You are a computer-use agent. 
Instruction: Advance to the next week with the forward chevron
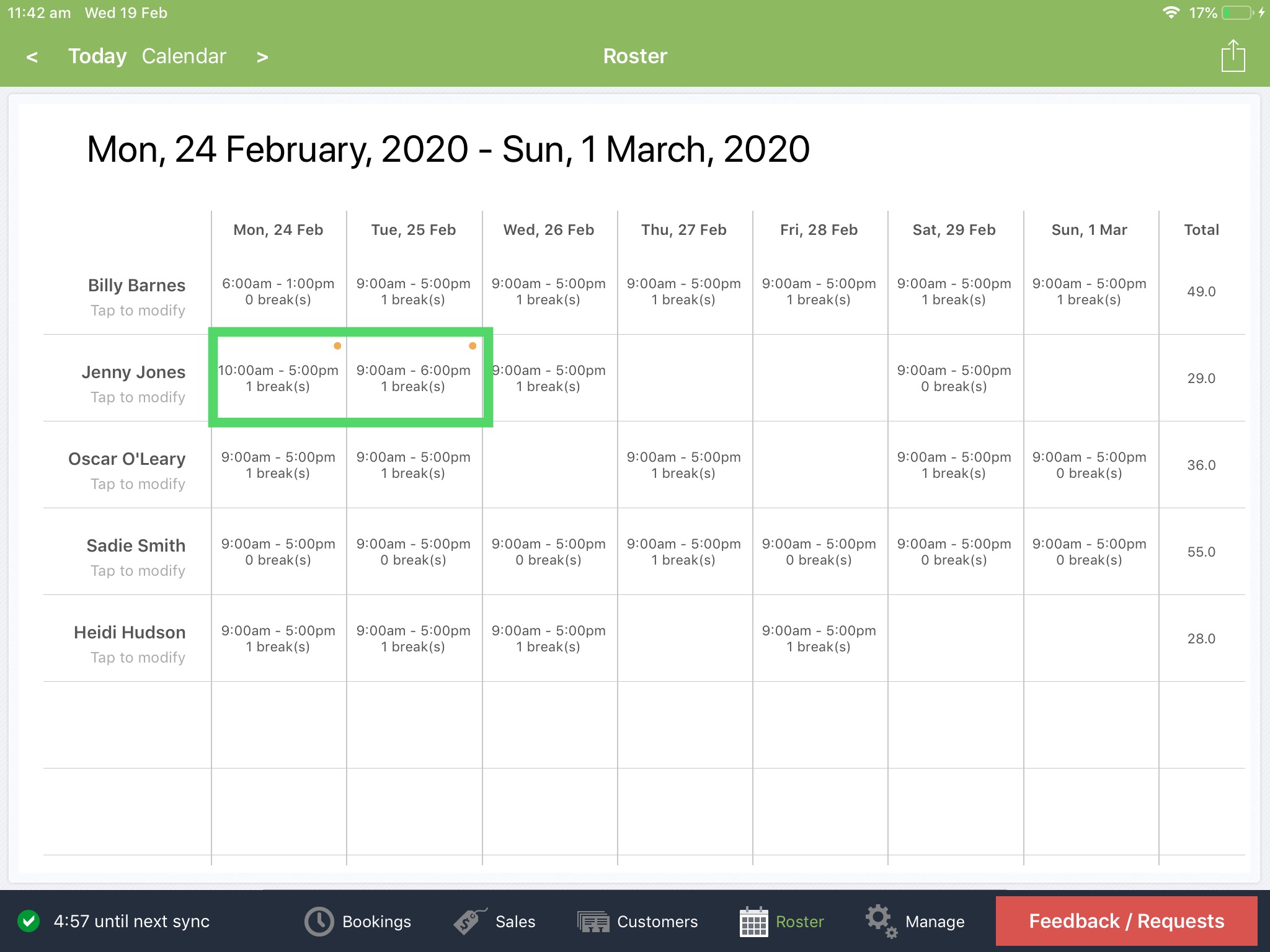pos(262,57)
